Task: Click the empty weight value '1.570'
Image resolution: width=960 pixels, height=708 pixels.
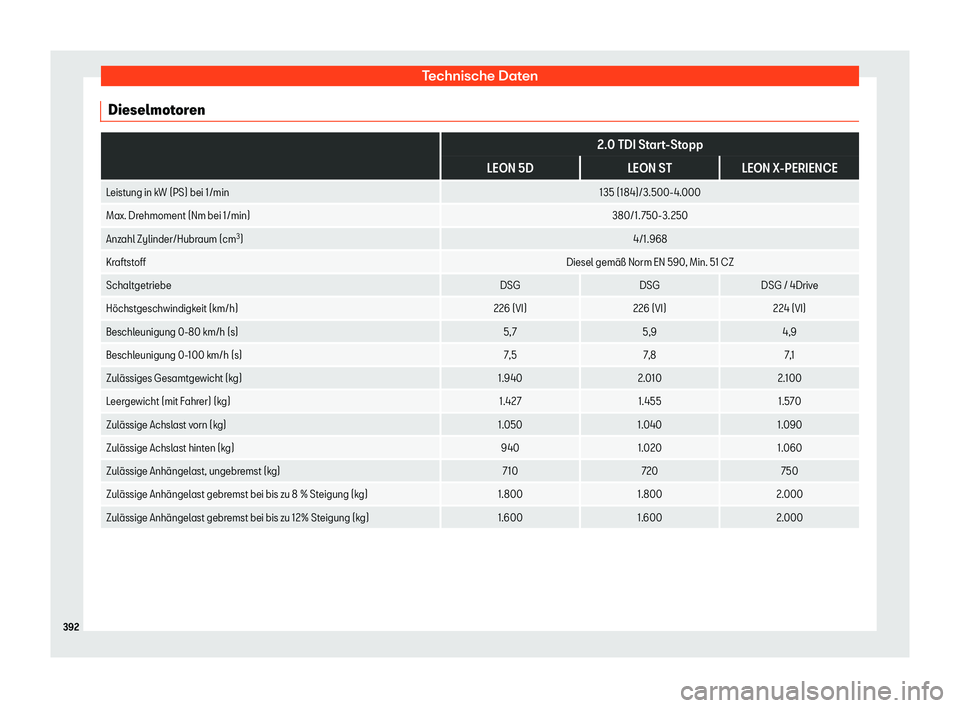Action: pos(789,402)
